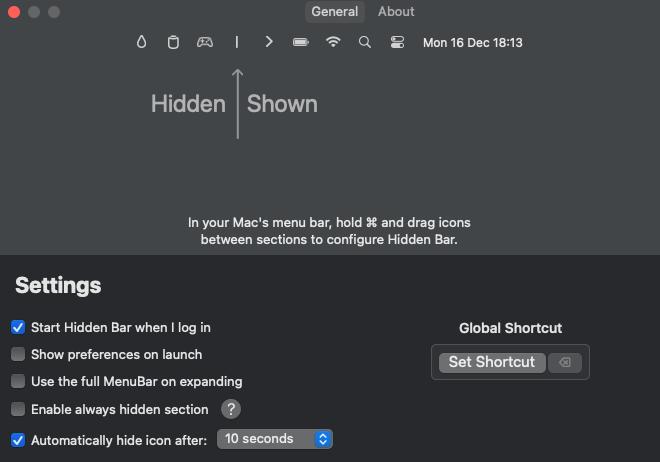The width and height of the screenshot is (660, 462).
Task: Click the vertical bar separator icon
Action: pos(237,42)
